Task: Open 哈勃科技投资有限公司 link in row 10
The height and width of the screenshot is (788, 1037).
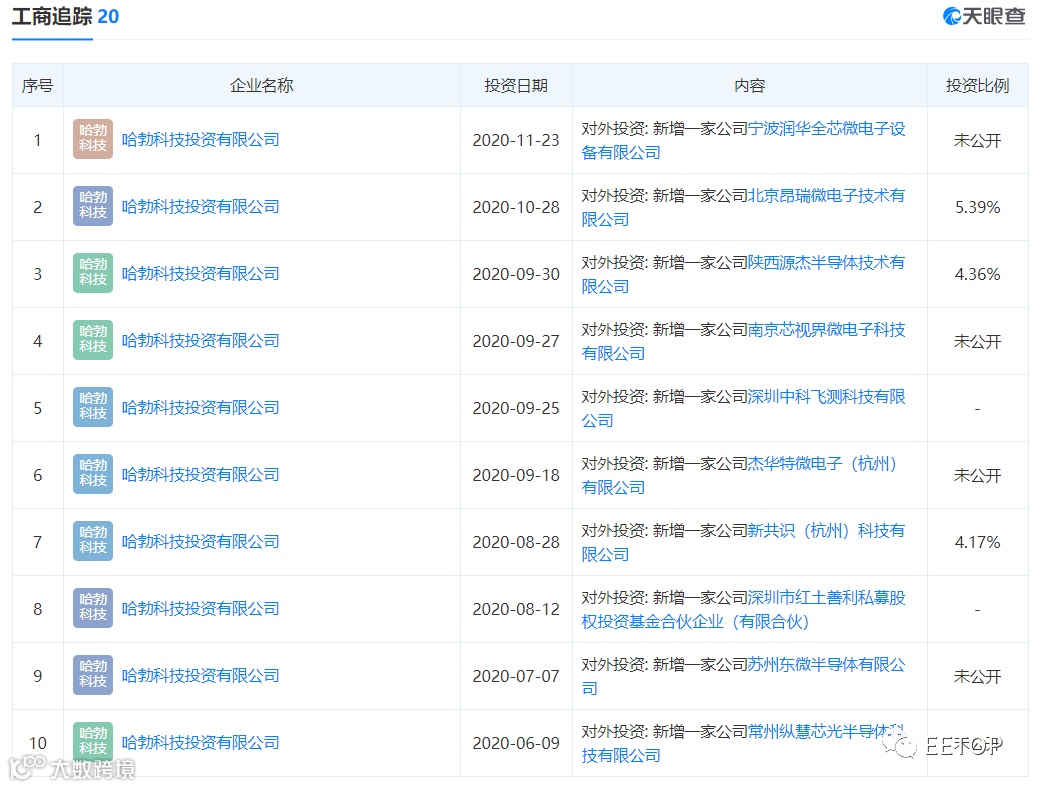Action: [200, 742]
